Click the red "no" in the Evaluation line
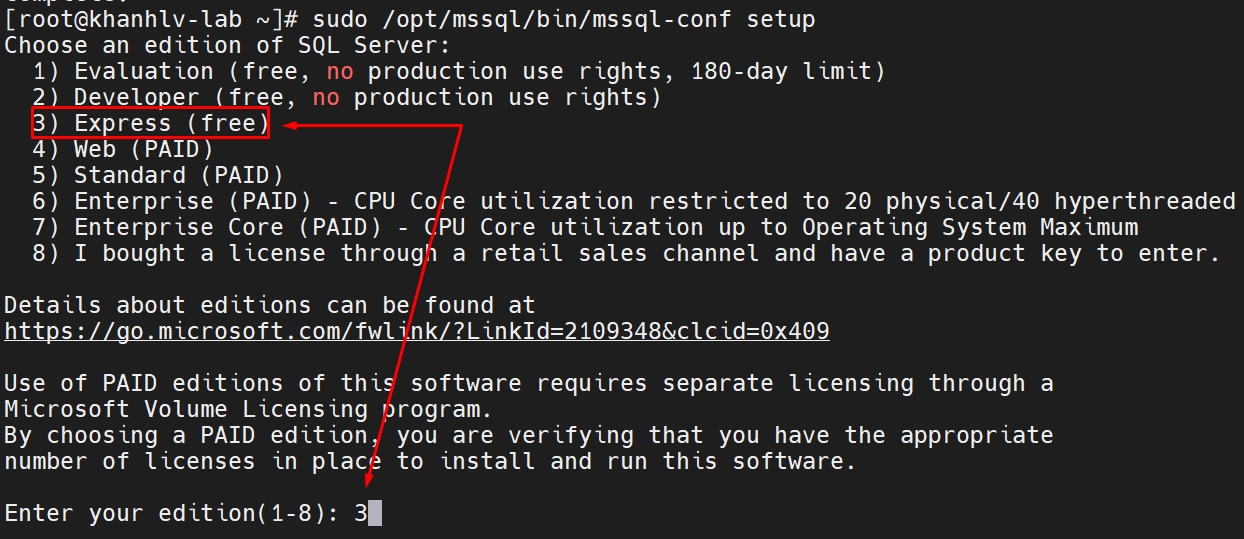Screen dimensions: 1244x539 (340, 72)
